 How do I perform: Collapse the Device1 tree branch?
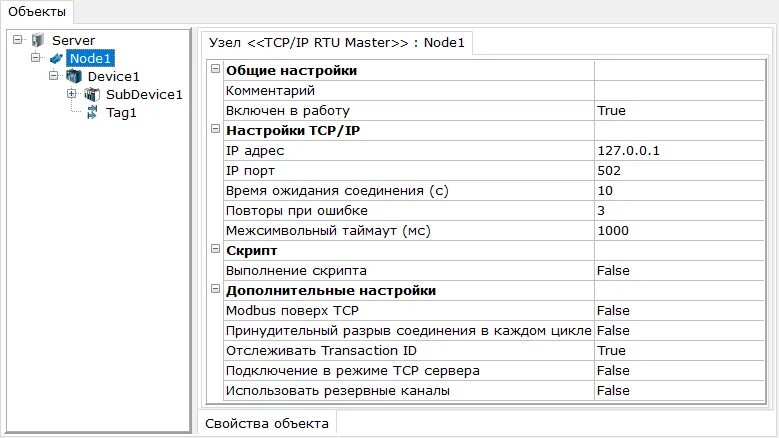point(54,75)
